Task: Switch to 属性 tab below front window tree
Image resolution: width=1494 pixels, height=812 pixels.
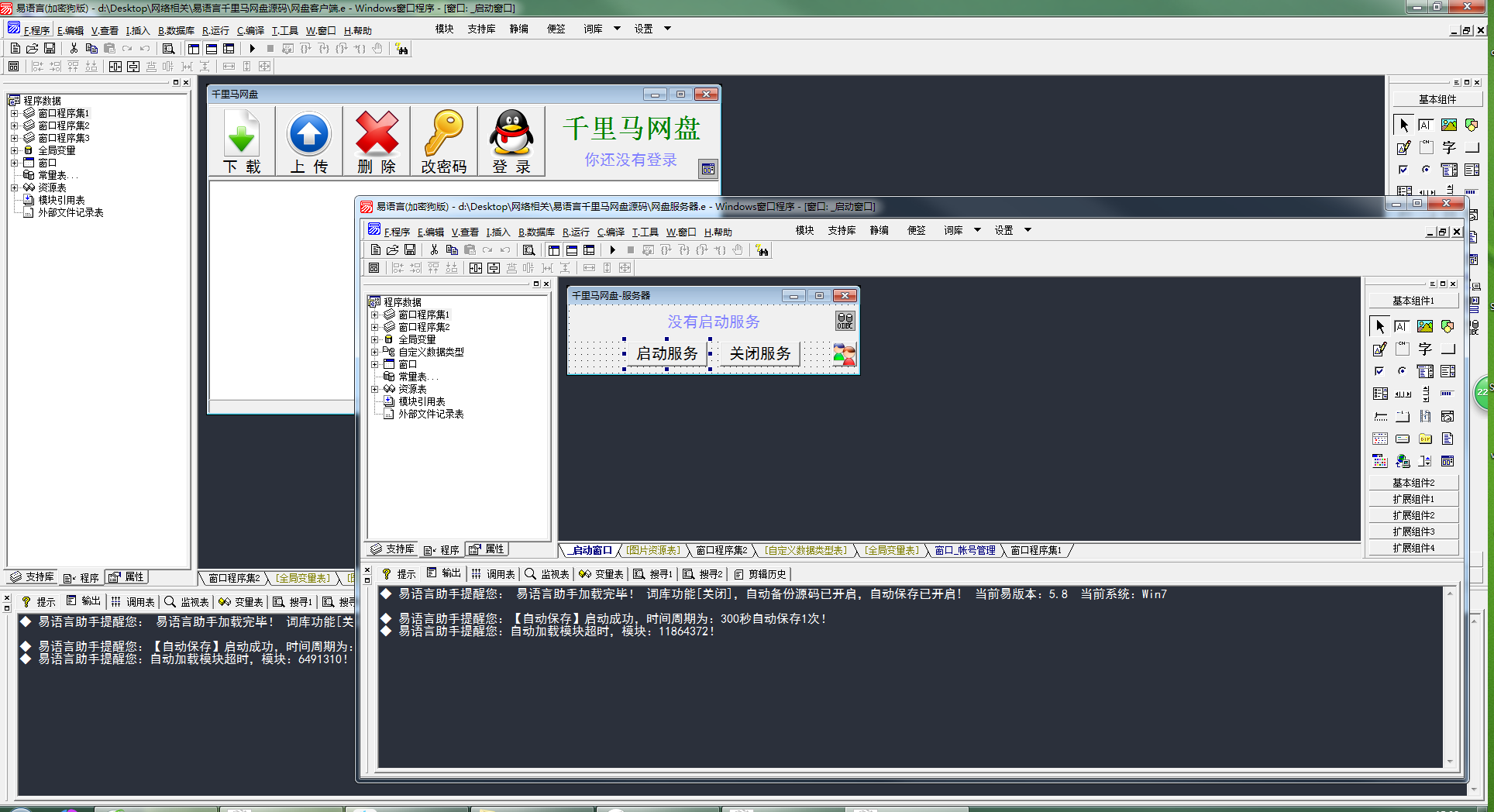Action: (487, 549)
